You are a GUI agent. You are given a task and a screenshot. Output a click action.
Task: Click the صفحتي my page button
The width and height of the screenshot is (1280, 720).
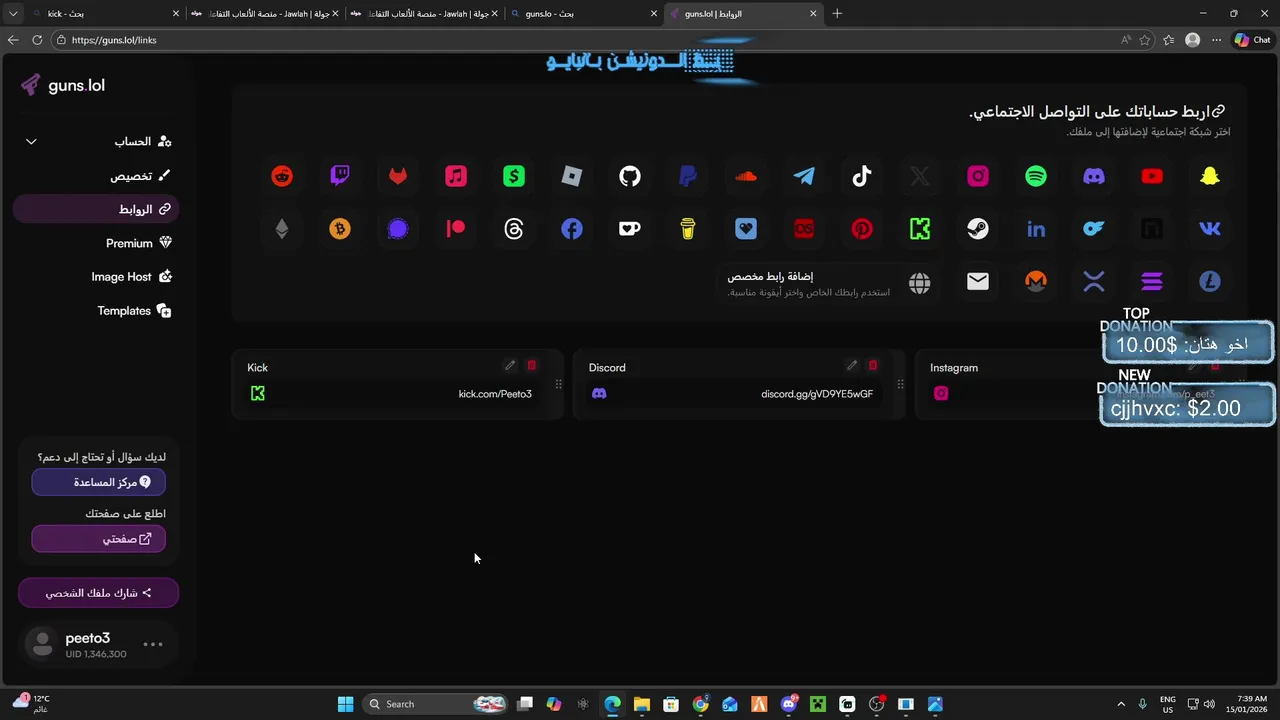coord(98,539)
